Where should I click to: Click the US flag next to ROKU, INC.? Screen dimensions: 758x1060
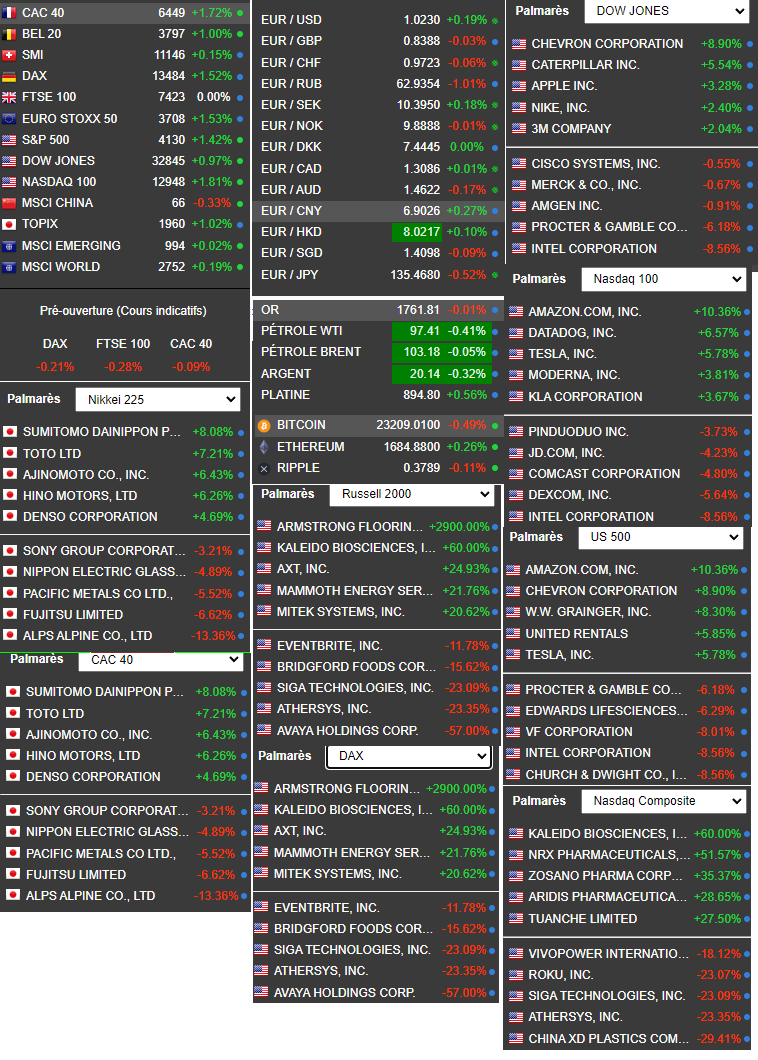(516, 975)
